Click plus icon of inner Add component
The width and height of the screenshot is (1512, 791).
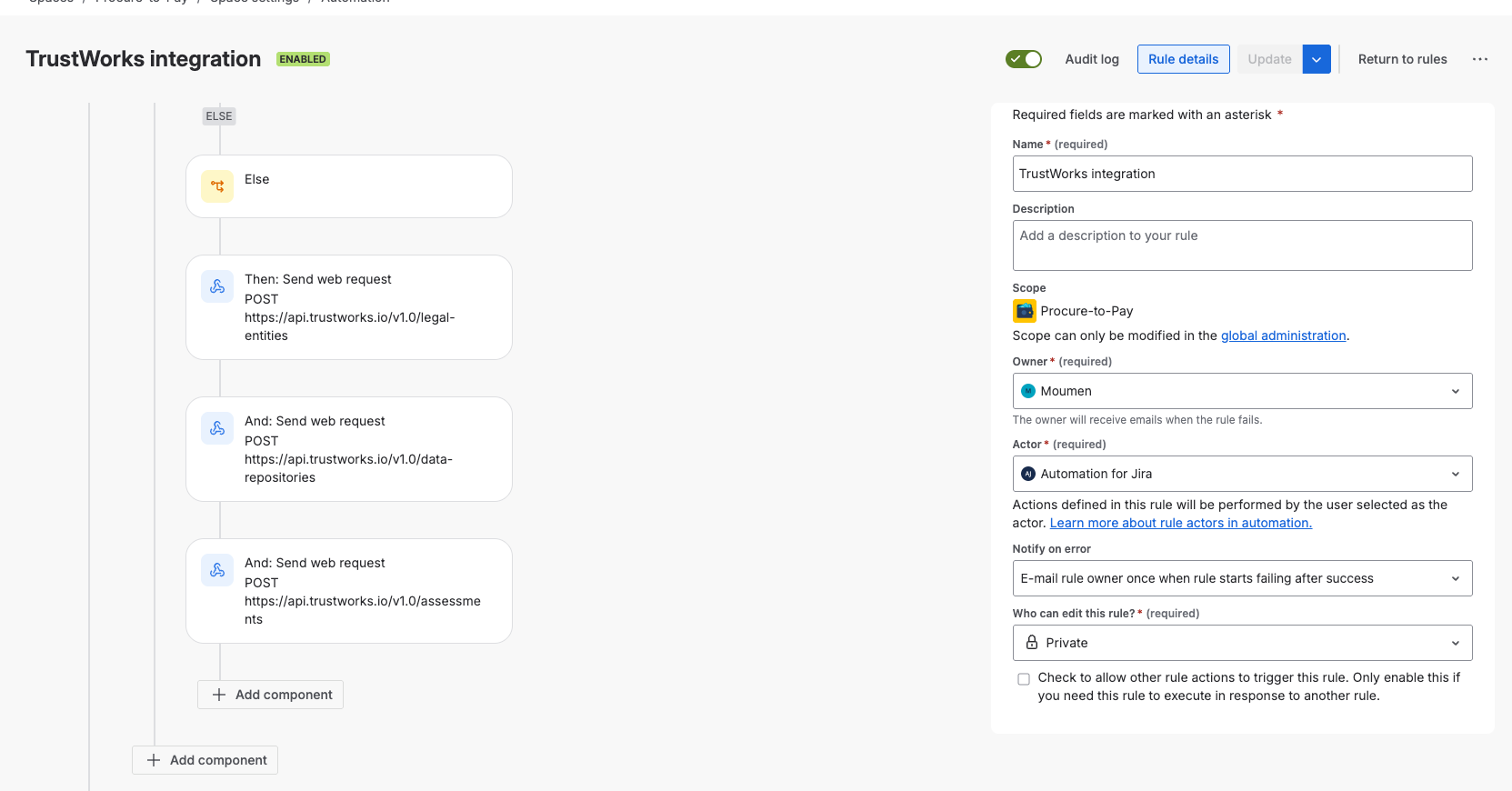click(219, 695)
